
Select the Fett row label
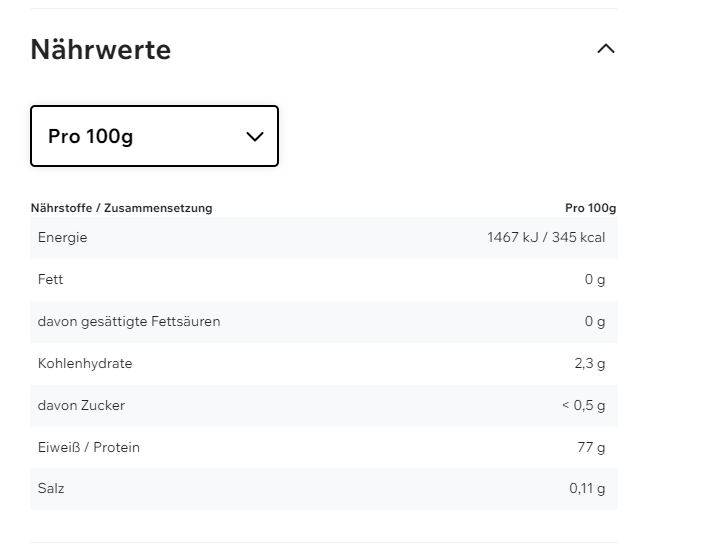coord(50,280)
